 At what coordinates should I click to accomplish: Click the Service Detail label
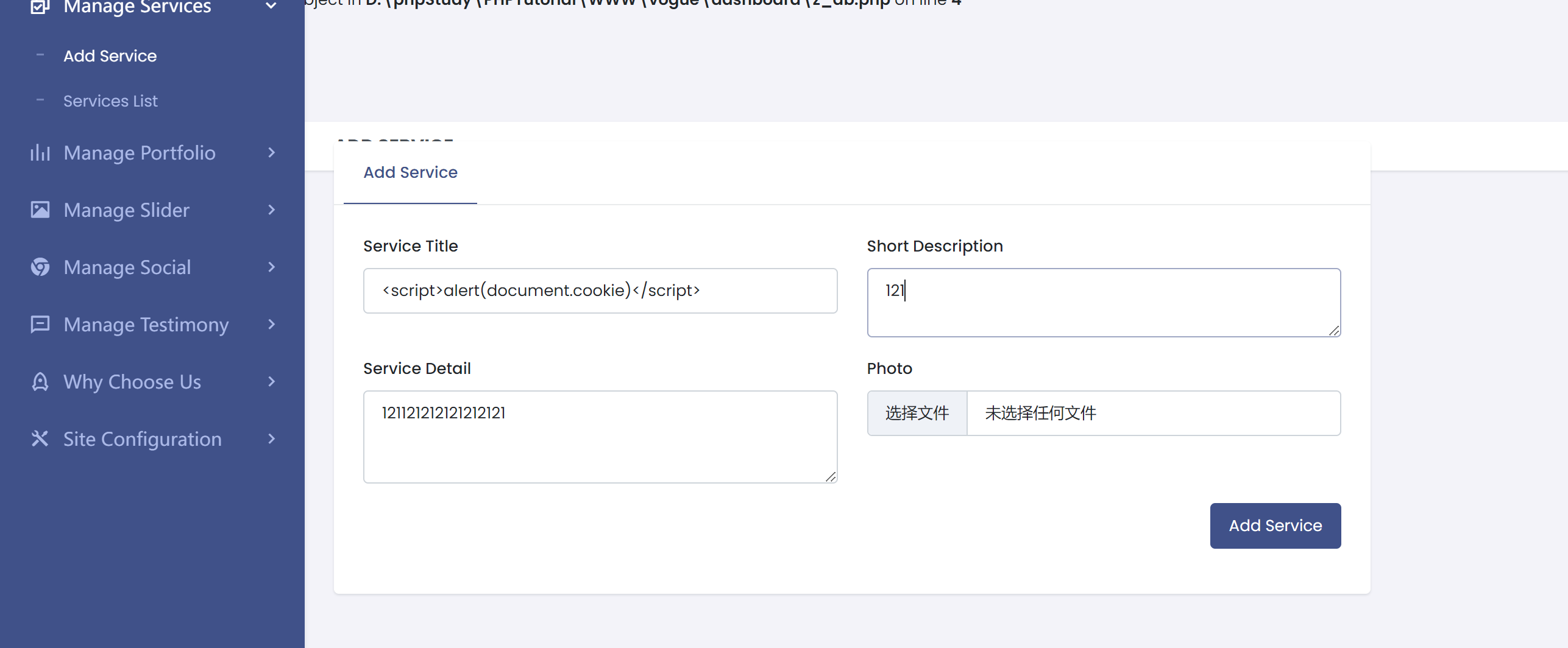point(417,368)
